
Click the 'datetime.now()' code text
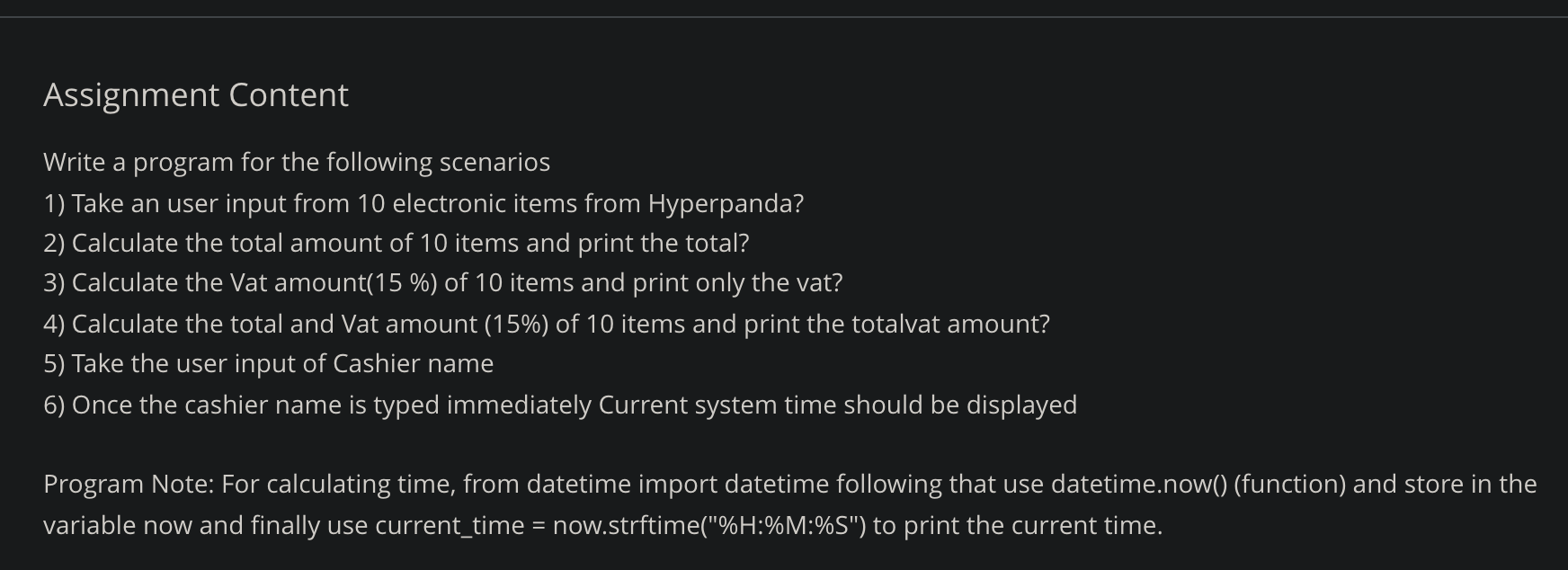(x=1138, y=484)
